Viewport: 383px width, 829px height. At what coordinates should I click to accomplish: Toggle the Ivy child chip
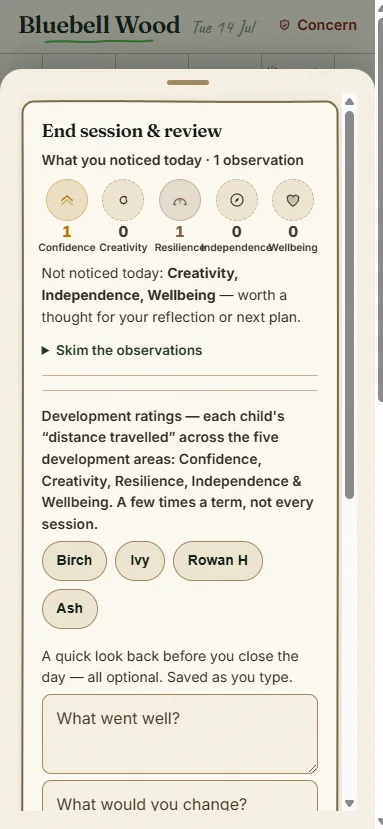click(140, 560)
